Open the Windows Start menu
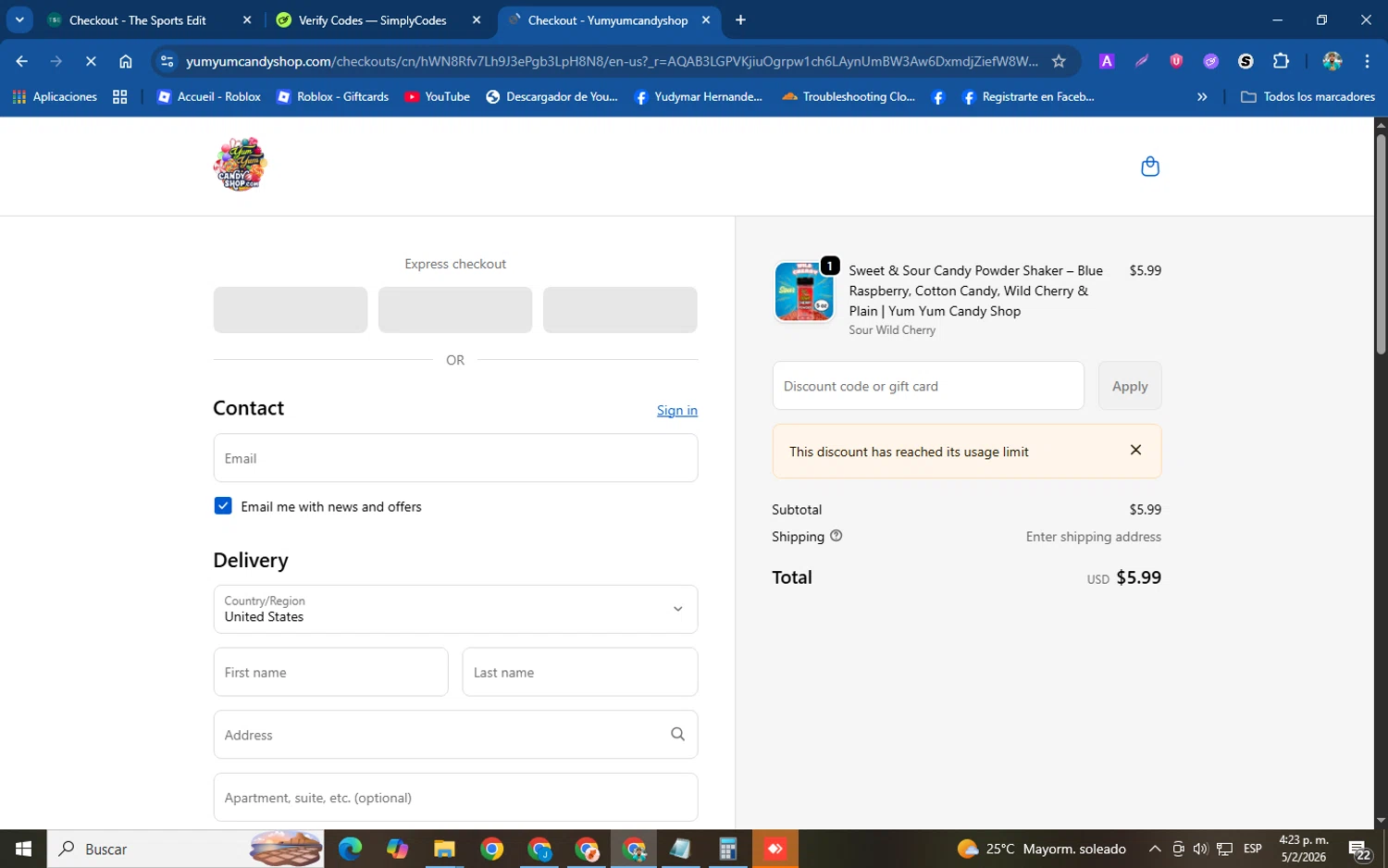This screenshot has height=868, width=1388. coord(23,849)
